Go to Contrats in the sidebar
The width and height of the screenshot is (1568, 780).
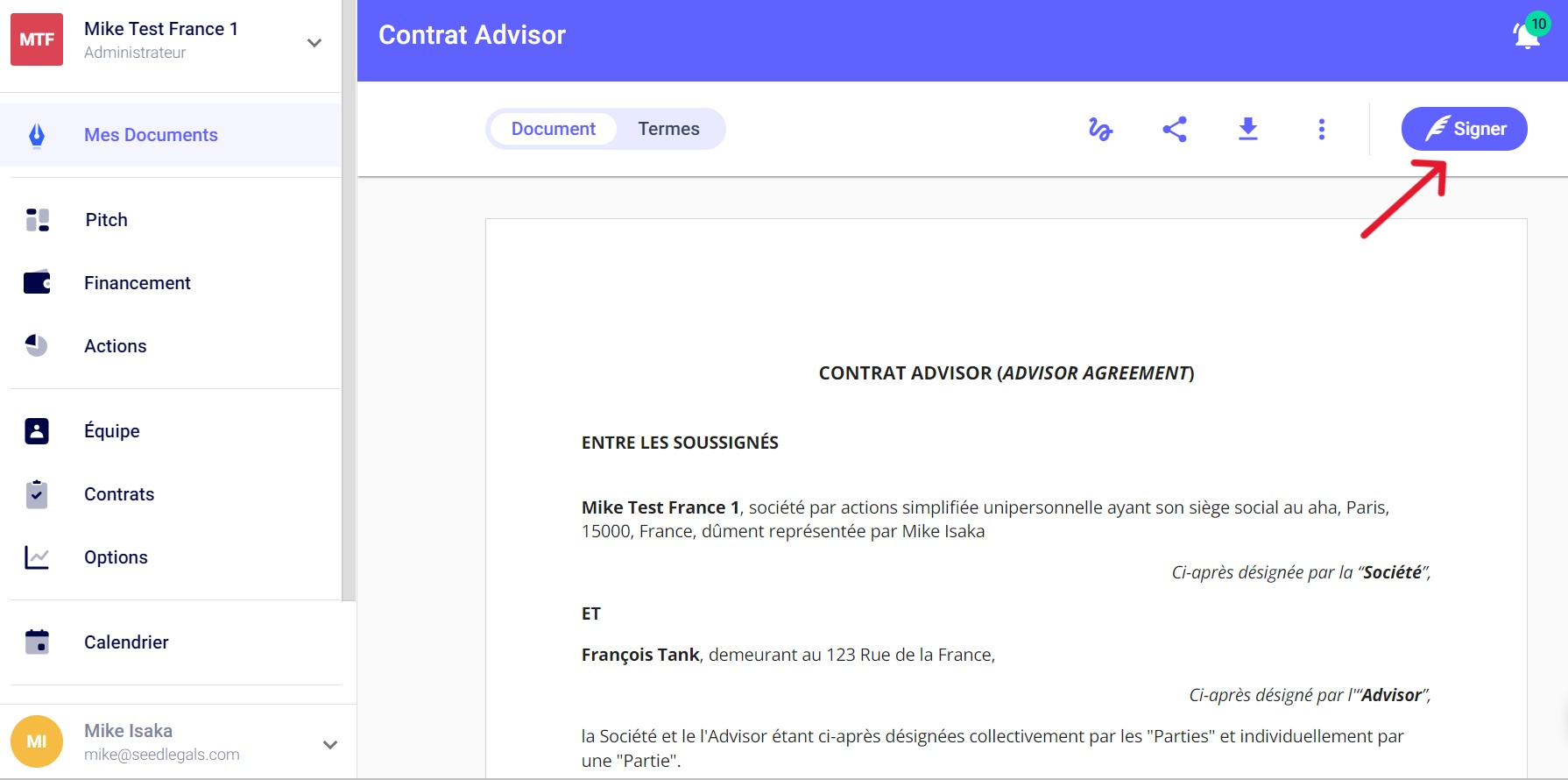pyautogui.click(x=119, y=494)
